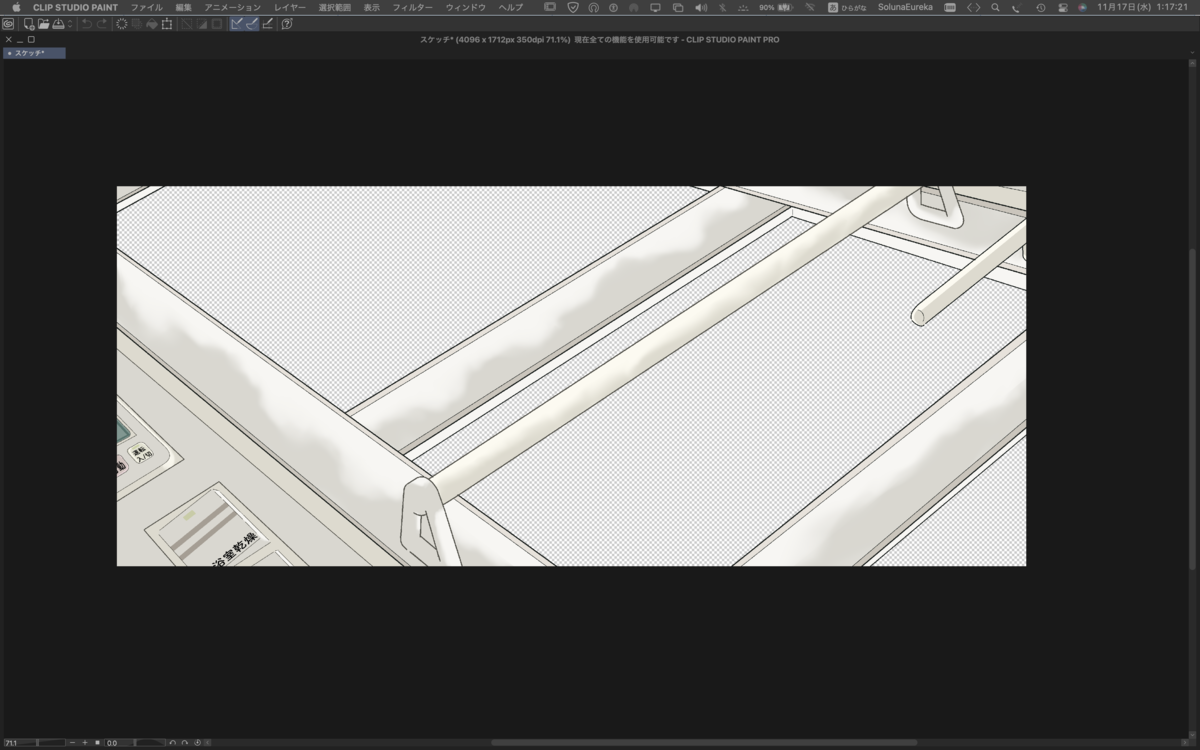Open the 表示 menu

click(372, 7)
